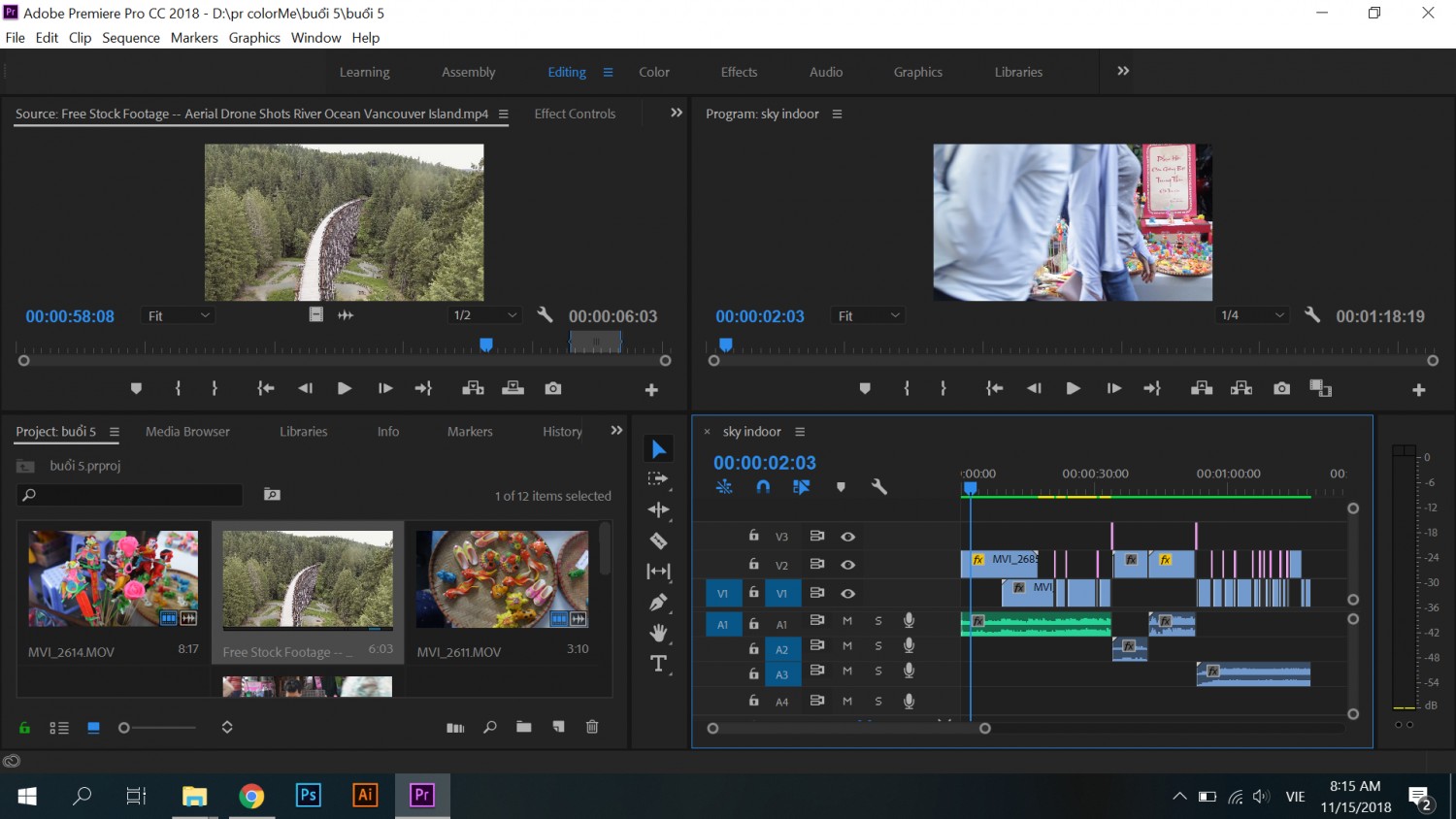Select the Slip tool
This screenshot has width=1456, height=819.
click(658, 572)
